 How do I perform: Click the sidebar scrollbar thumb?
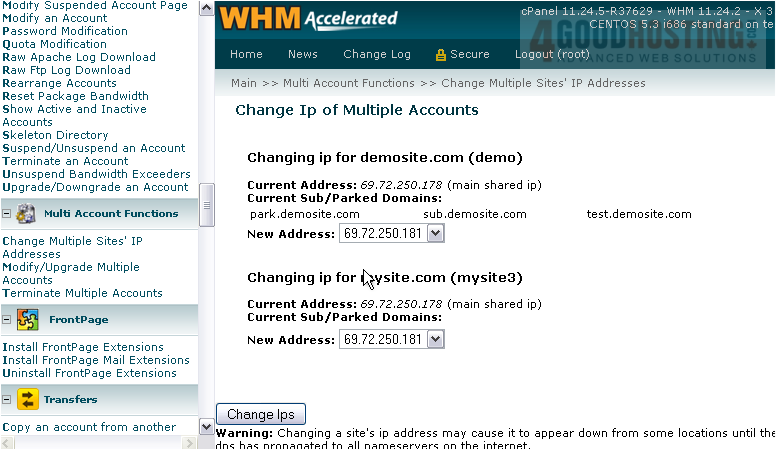click(x=207, y=205)
